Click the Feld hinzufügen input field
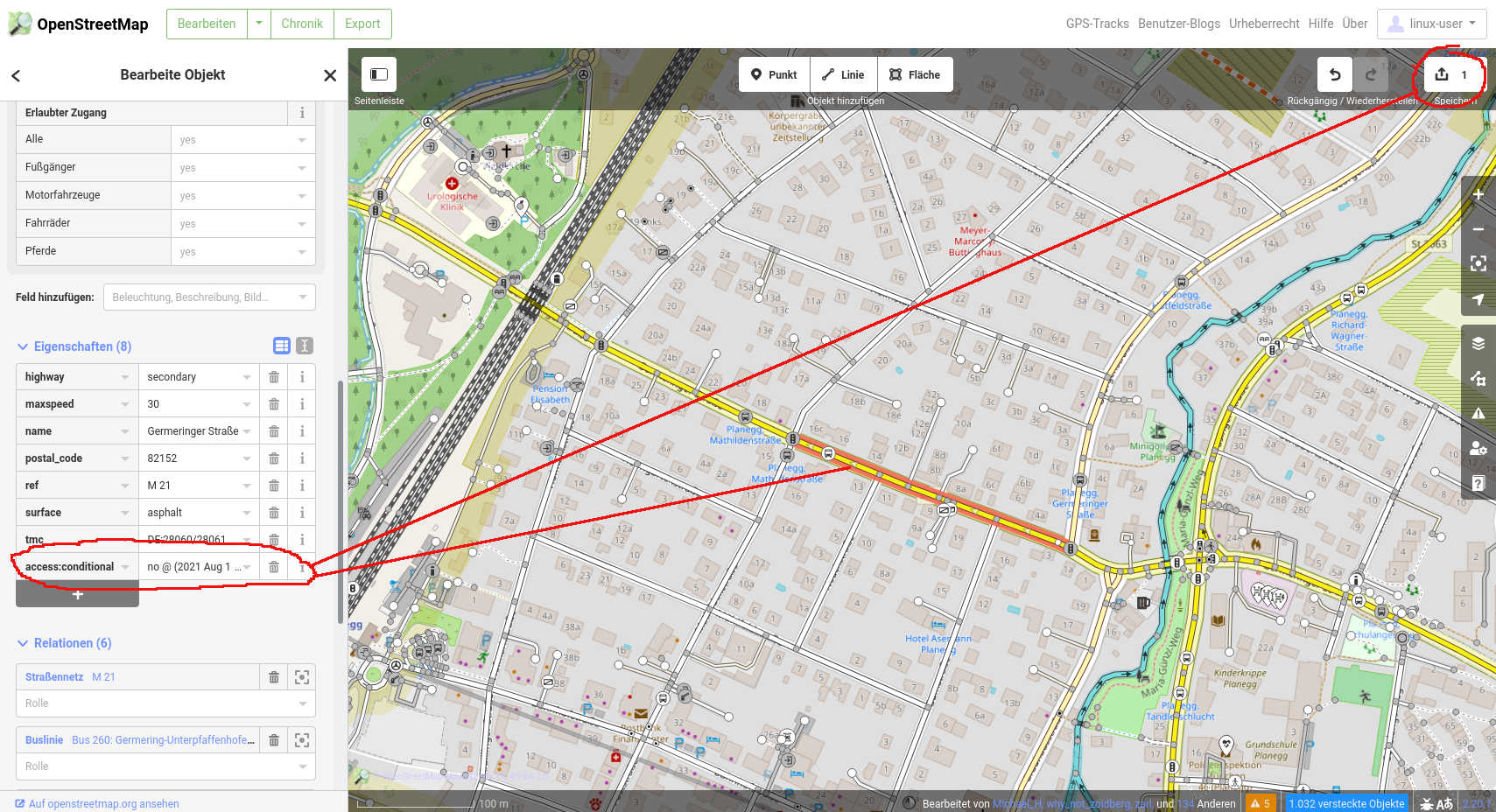Viewport: 1496px width, 812px height. point(209,297)
